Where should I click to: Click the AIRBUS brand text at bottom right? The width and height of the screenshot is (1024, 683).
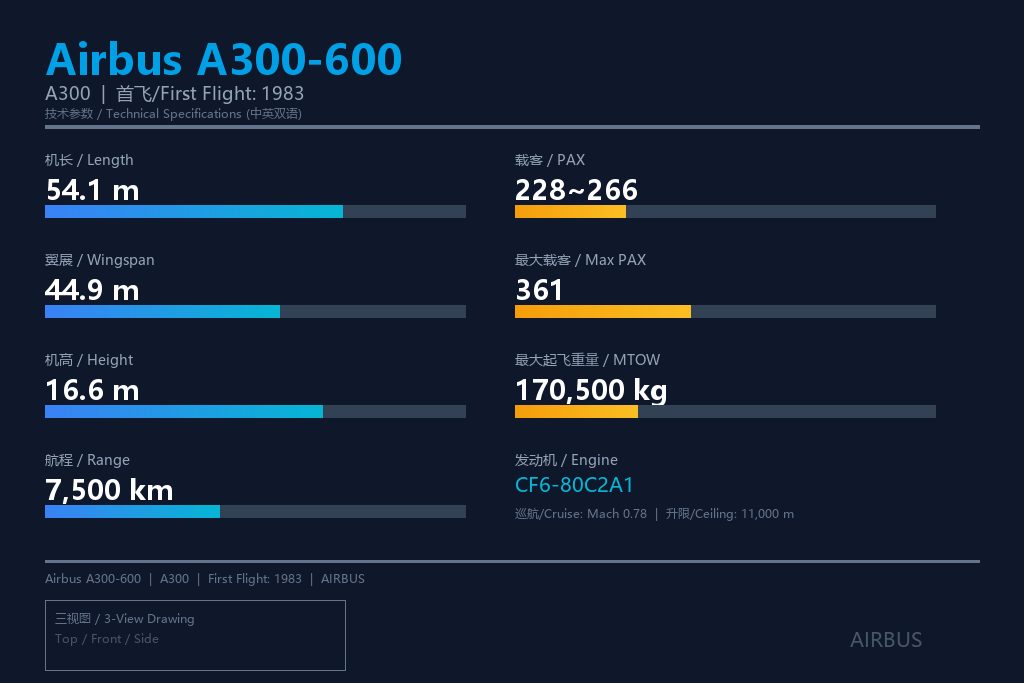coord(886,640)
